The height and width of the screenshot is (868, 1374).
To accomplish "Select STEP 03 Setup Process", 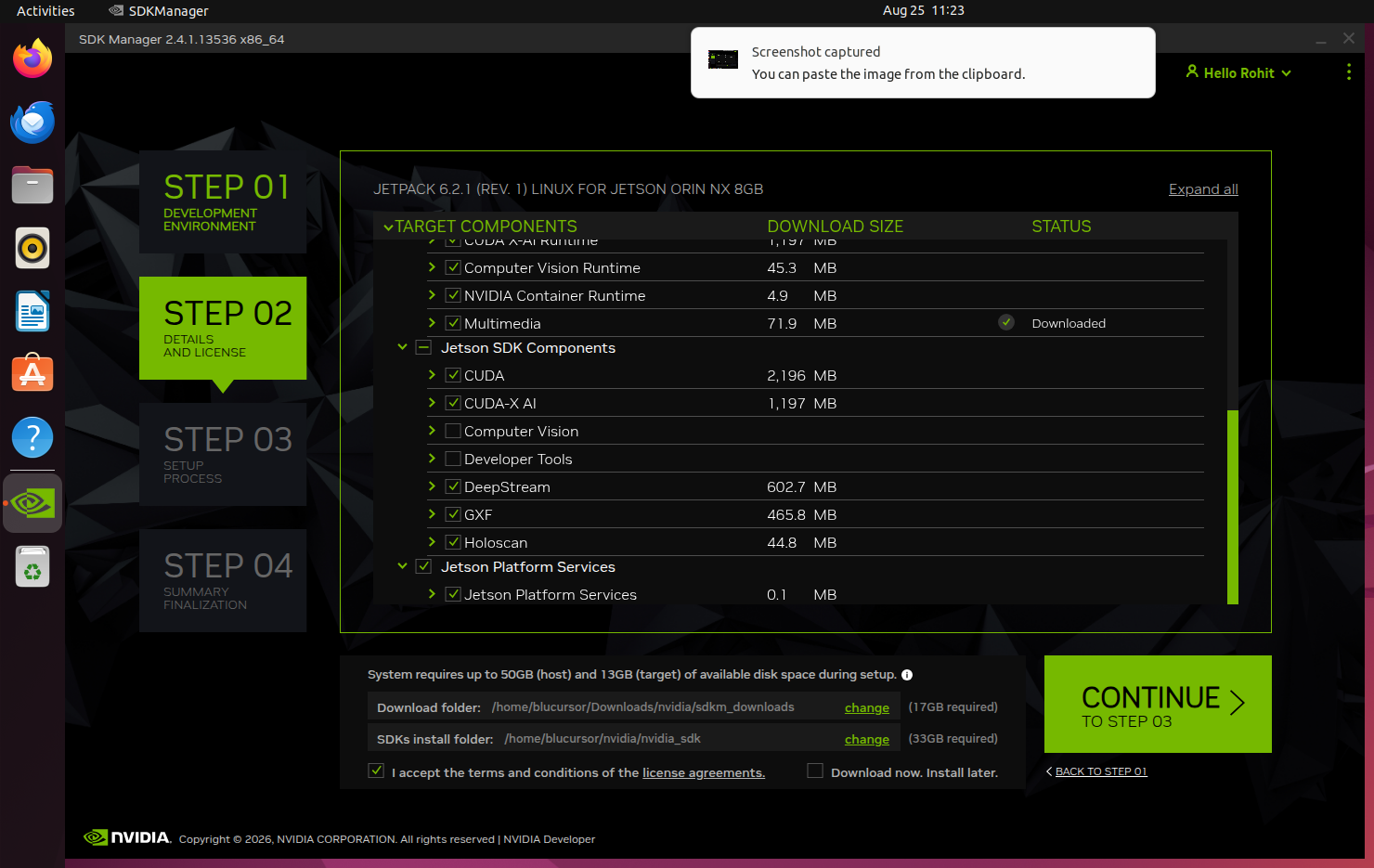I will 223,454.
